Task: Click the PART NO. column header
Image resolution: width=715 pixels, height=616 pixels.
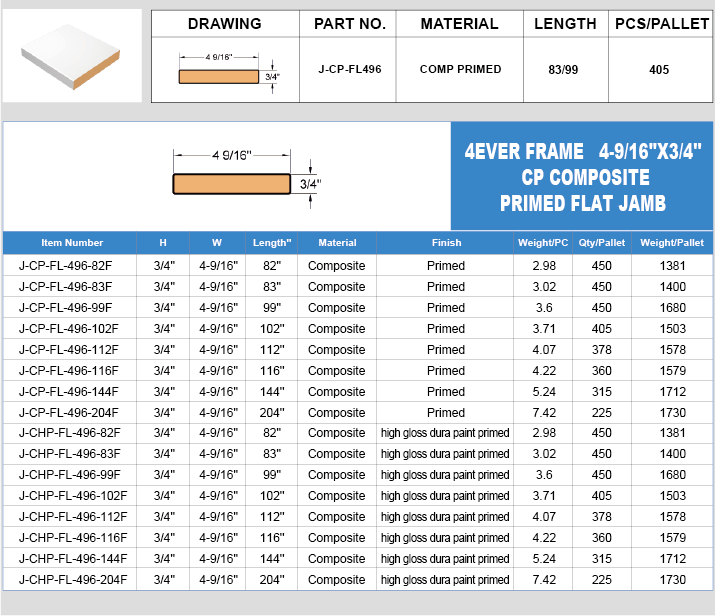Action: tap(350, 24)
